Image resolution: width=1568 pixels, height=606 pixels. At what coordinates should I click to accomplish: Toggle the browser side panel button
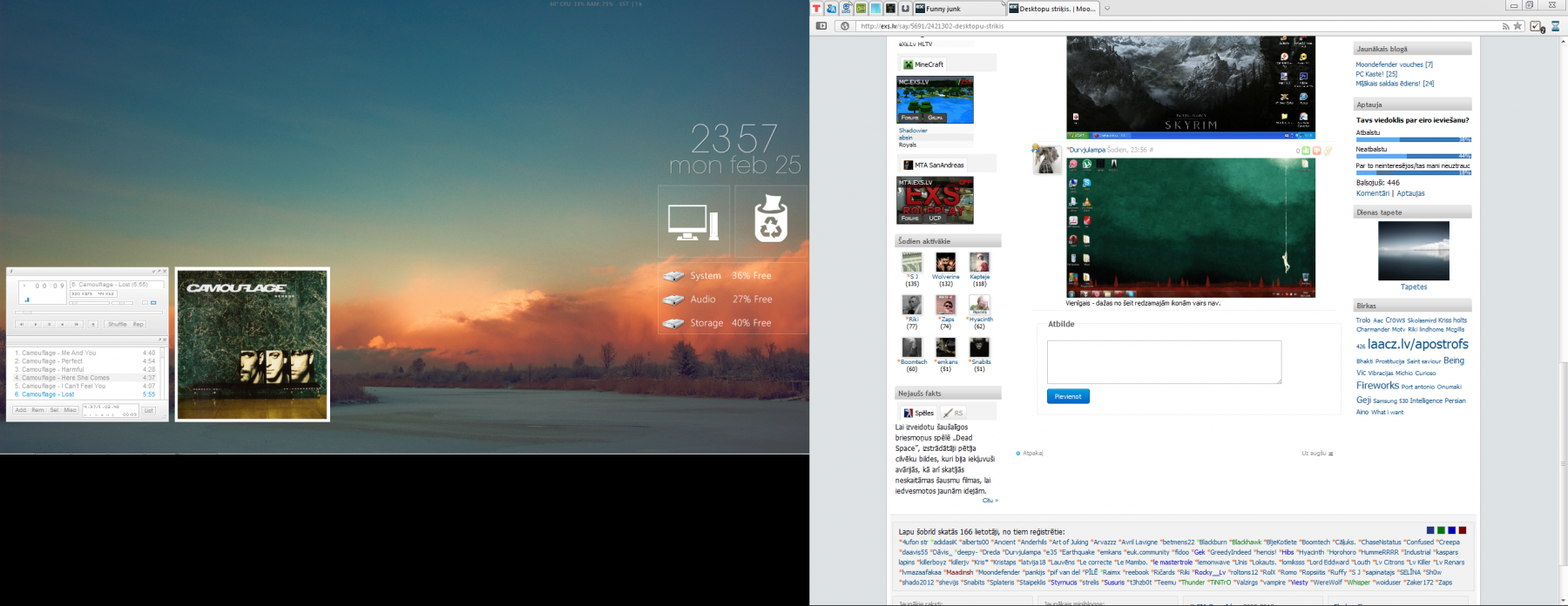[821, 26]
